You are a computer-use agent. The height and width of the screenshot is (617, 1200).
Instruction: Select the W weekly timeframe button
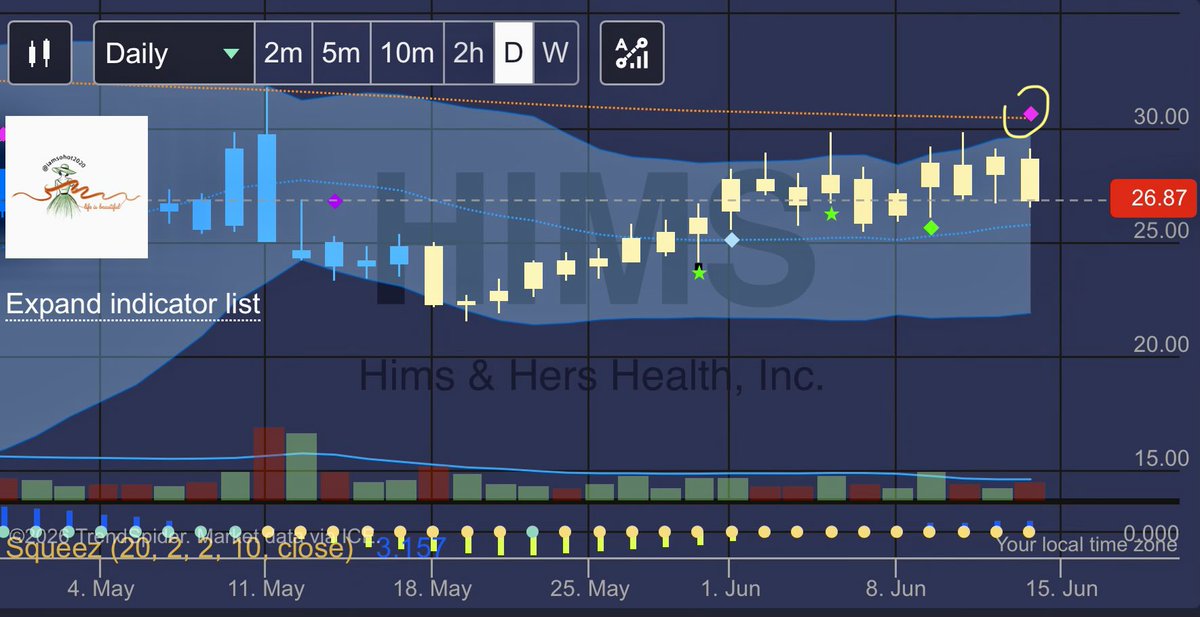[x=555, y=53]
